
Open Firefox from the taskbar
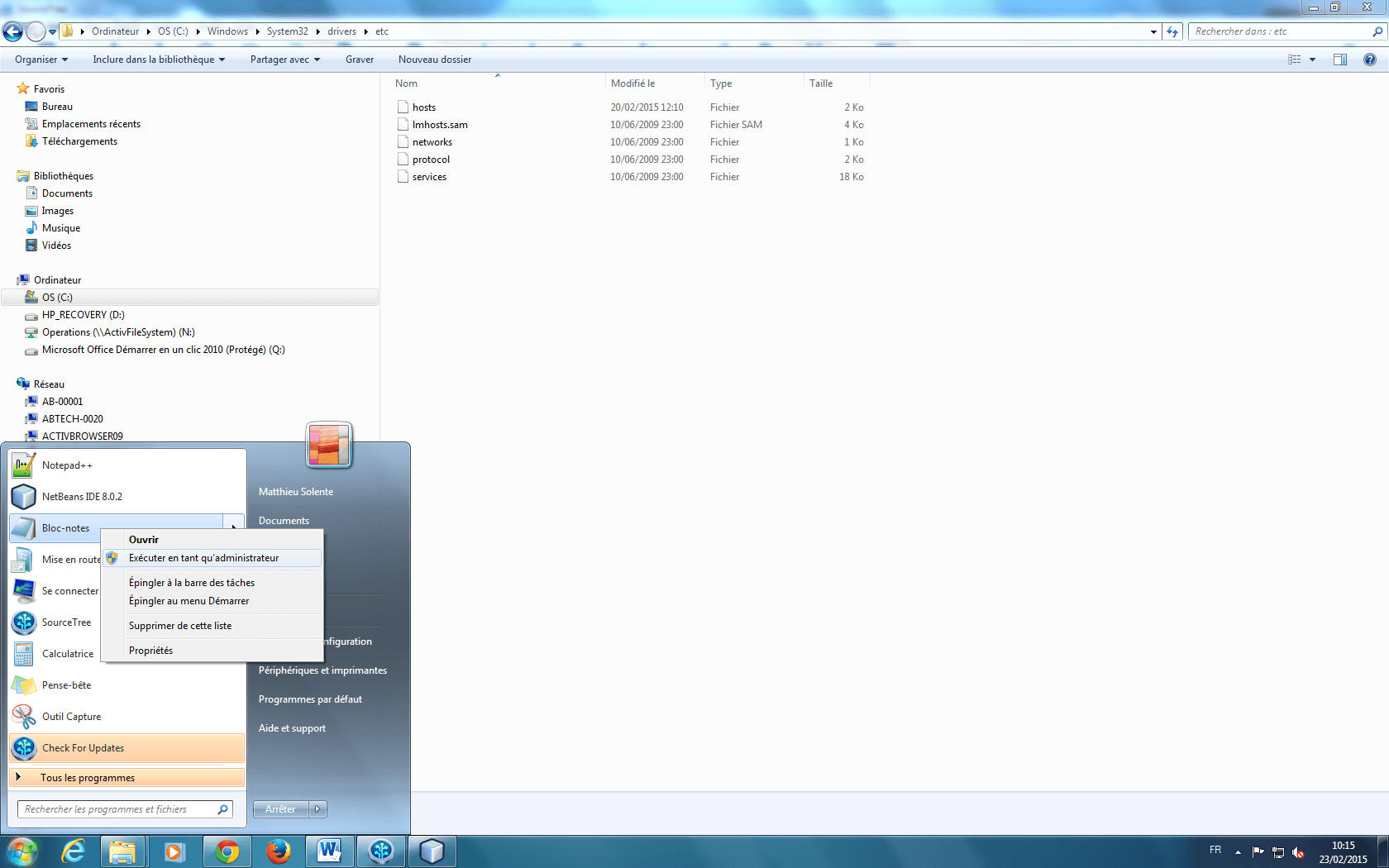[x=279, y=851]
